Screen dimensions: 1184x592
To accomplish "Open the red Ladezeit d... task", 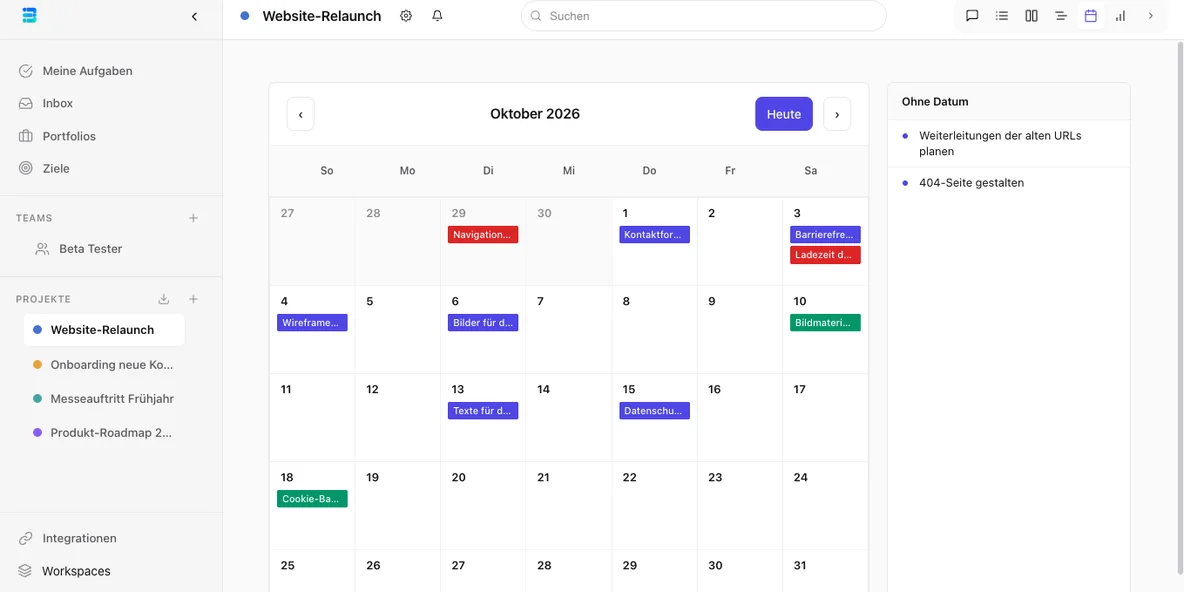I will tap(825, 255).
